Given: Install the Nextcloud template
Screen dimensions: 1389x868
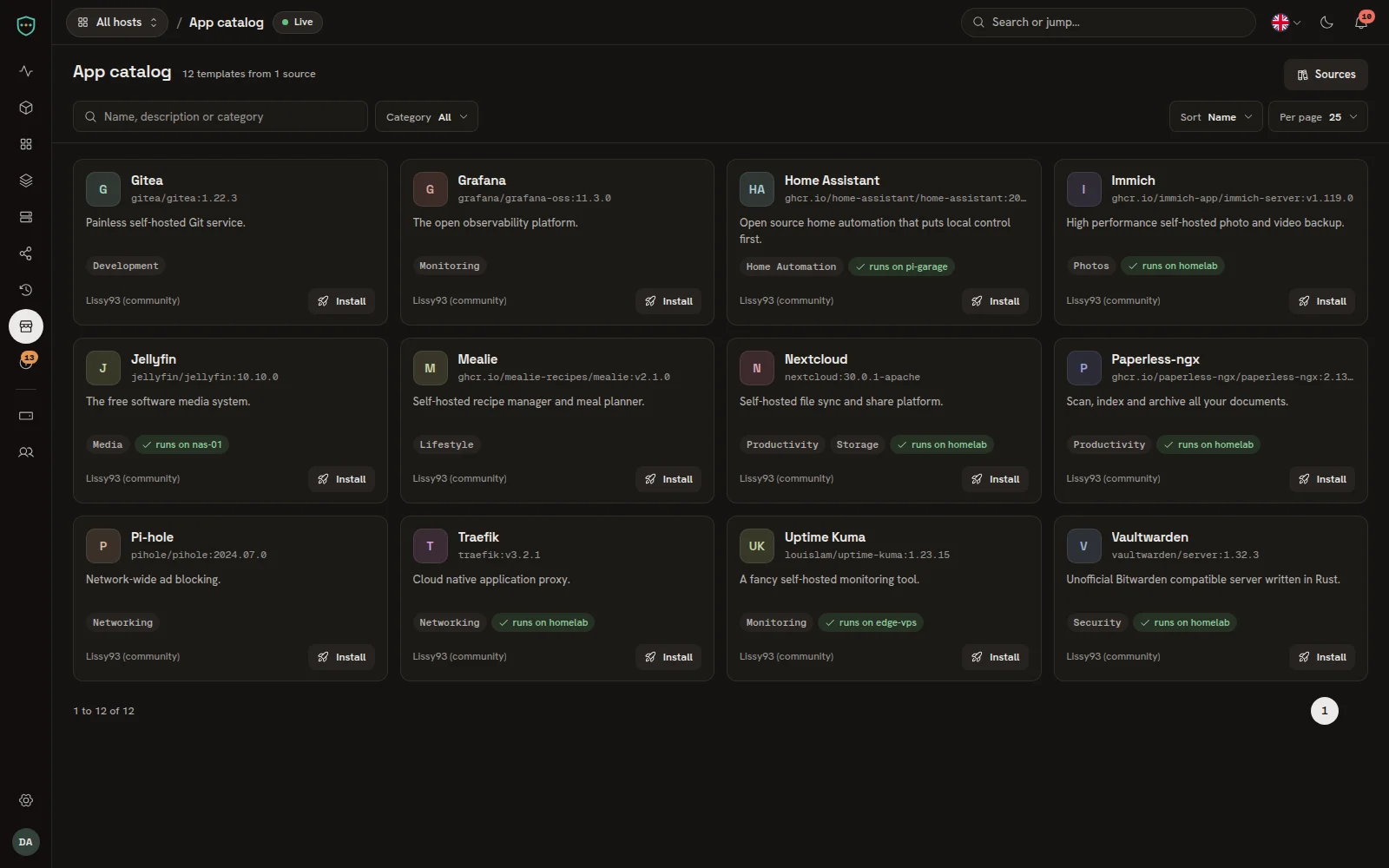Looking at the screenshot, I should coord(995,479).
